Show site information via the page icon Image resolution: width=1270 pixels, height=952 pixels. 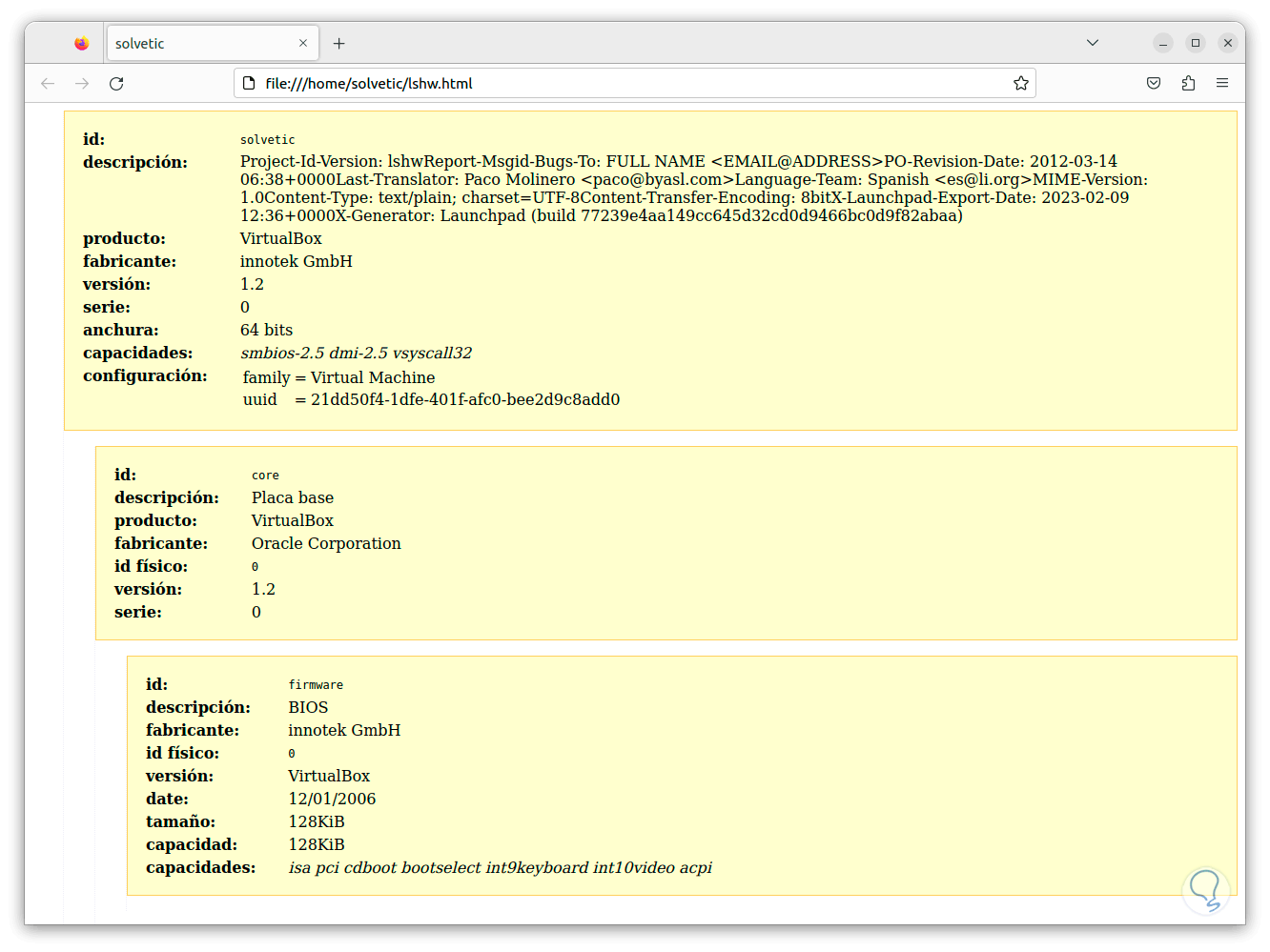click(249, 83)
